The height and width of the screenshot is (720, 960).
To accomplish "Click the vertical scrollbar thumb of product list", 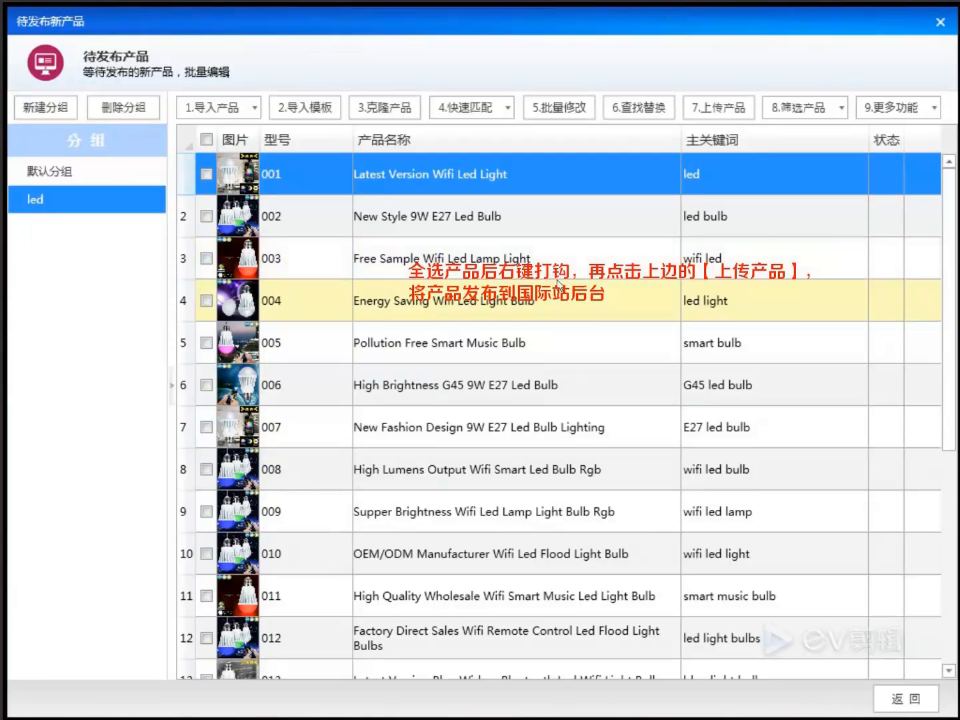I will tap(948, 309).
